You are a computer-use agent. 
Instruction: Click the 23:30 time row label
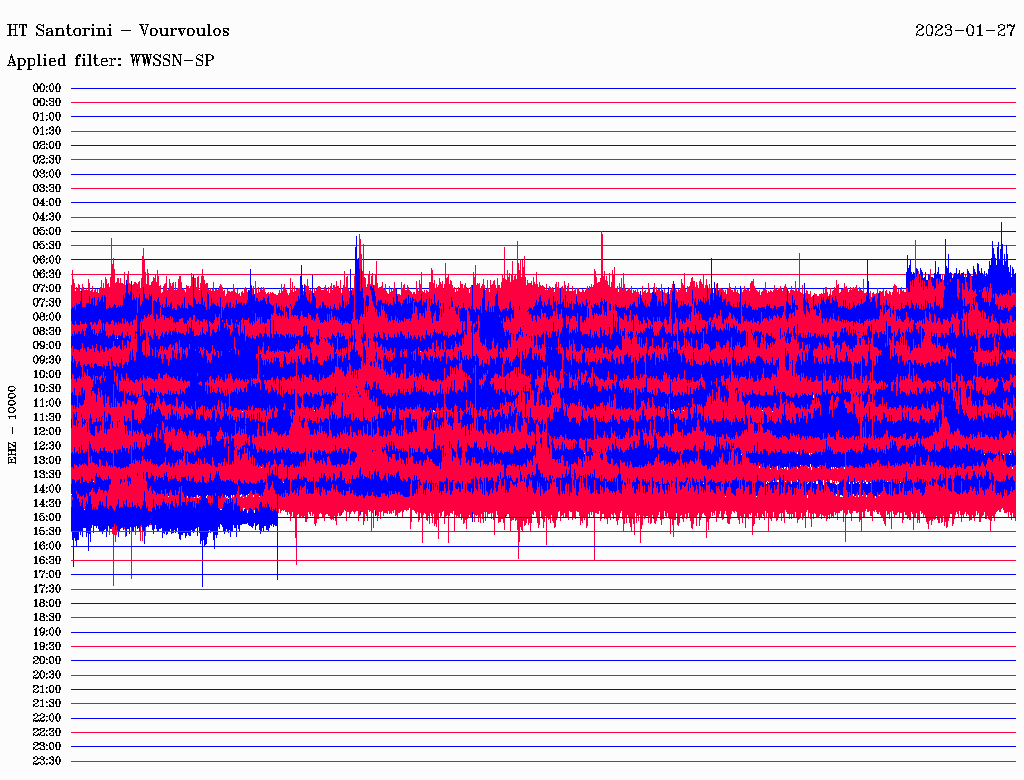47,760
